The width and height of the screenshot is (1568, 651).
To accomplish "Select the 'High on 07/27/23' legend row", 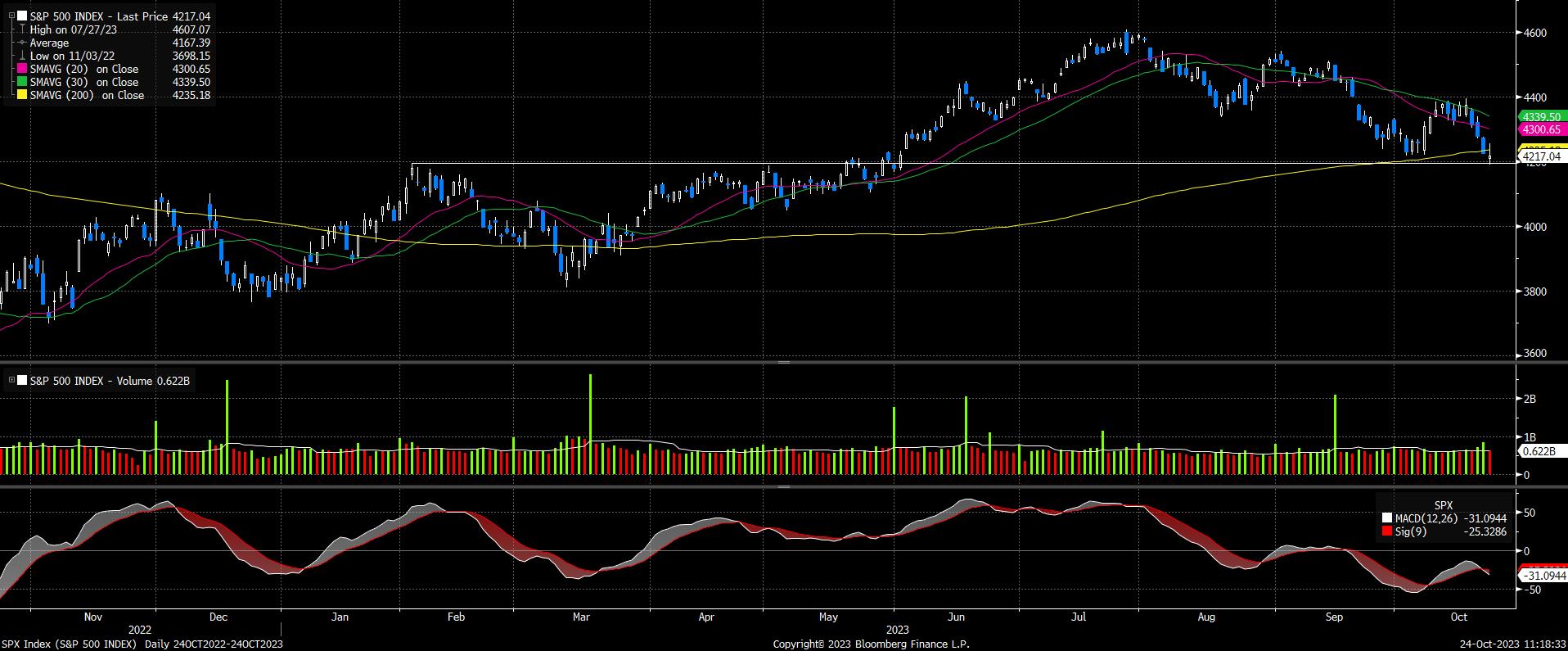I will [73, 29].
